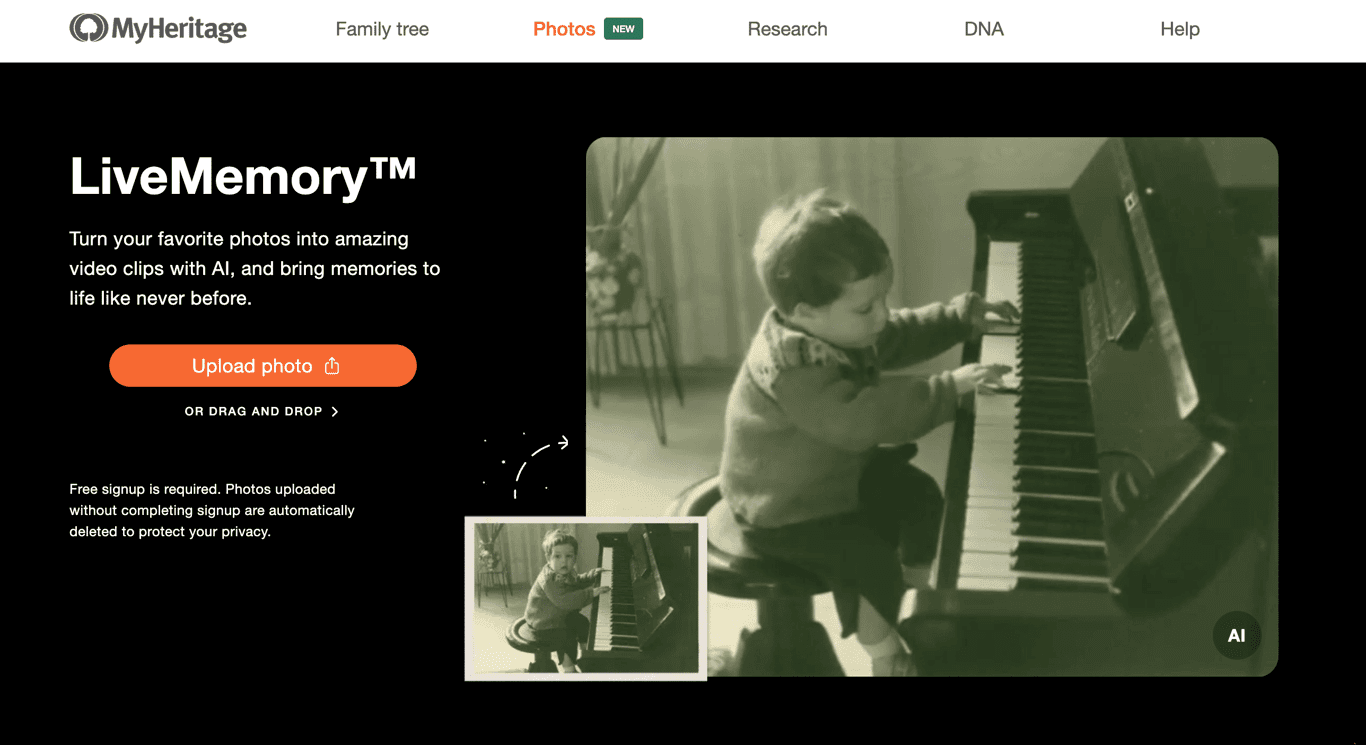The height and width of the screenshot is (745, 1366).
Task: Click the curved arrow sparkle graphic
Action: click(527, 465)
